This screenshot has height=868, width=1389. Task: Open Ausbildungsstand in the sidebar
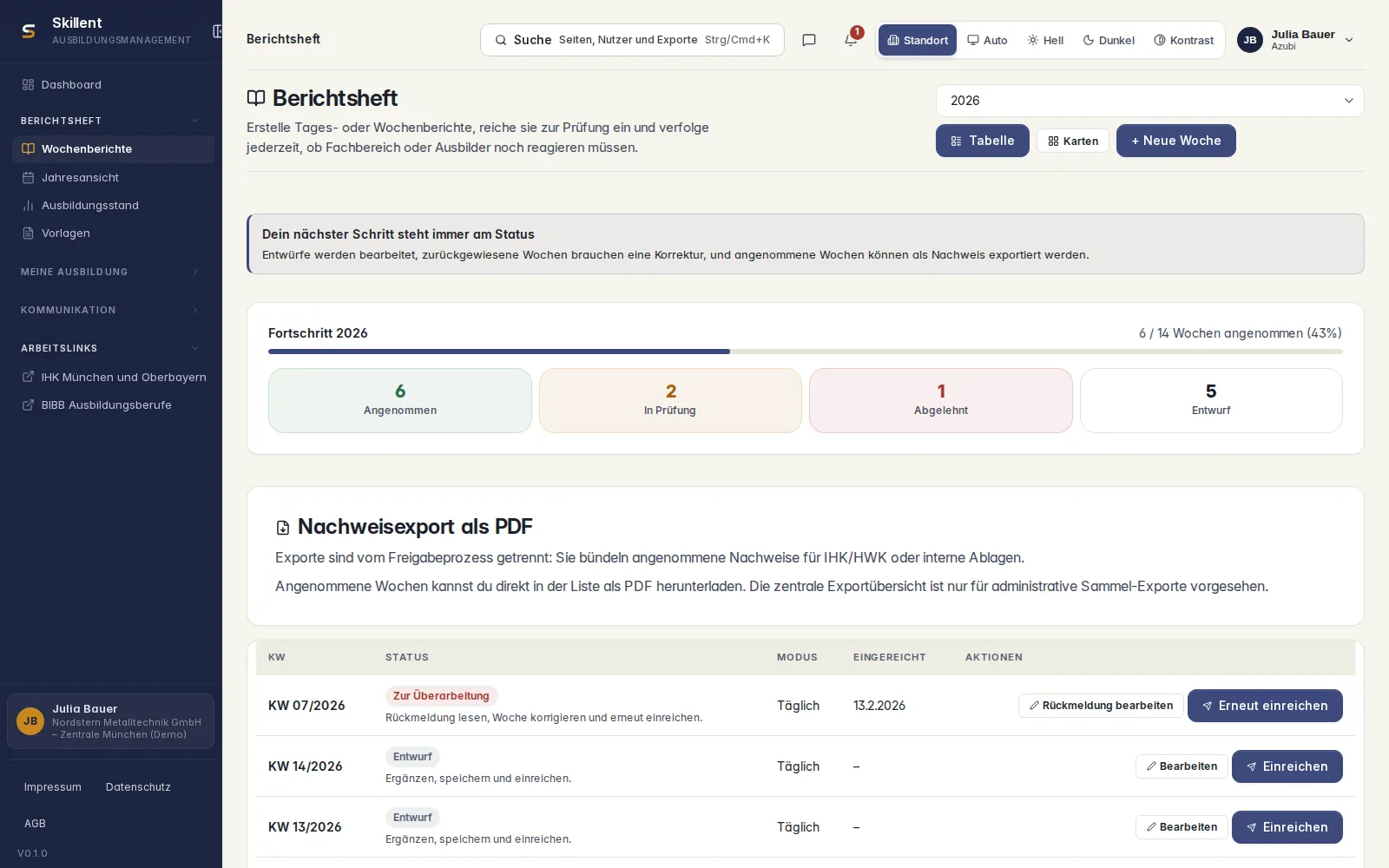coord(113,205)
